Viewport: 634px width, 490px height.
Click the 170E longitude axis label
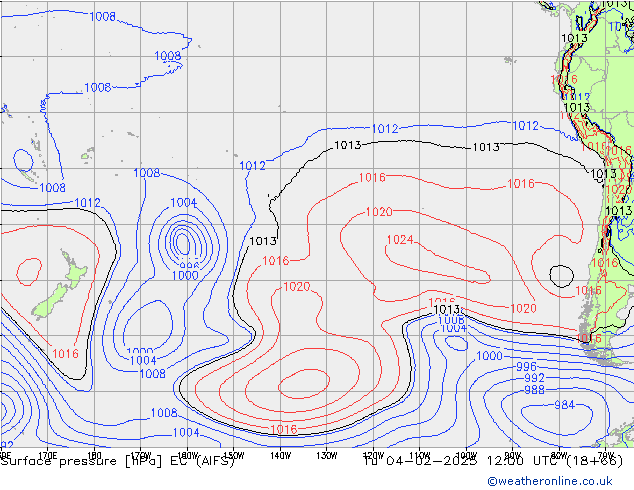coord(48,456)
